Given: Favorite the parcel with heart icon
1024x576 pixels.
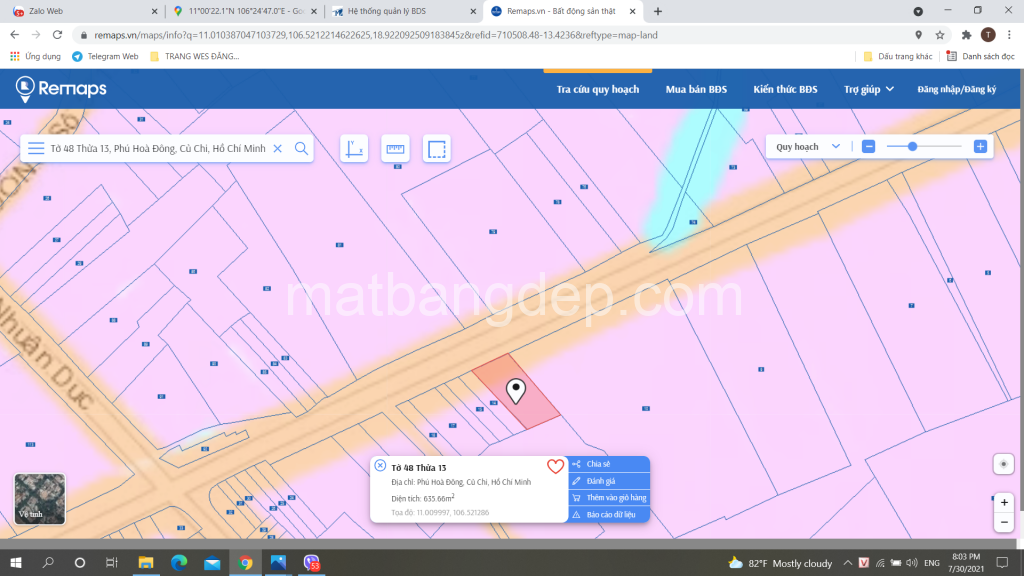Looking at the screenshot, I should click(x=555, y=466).
